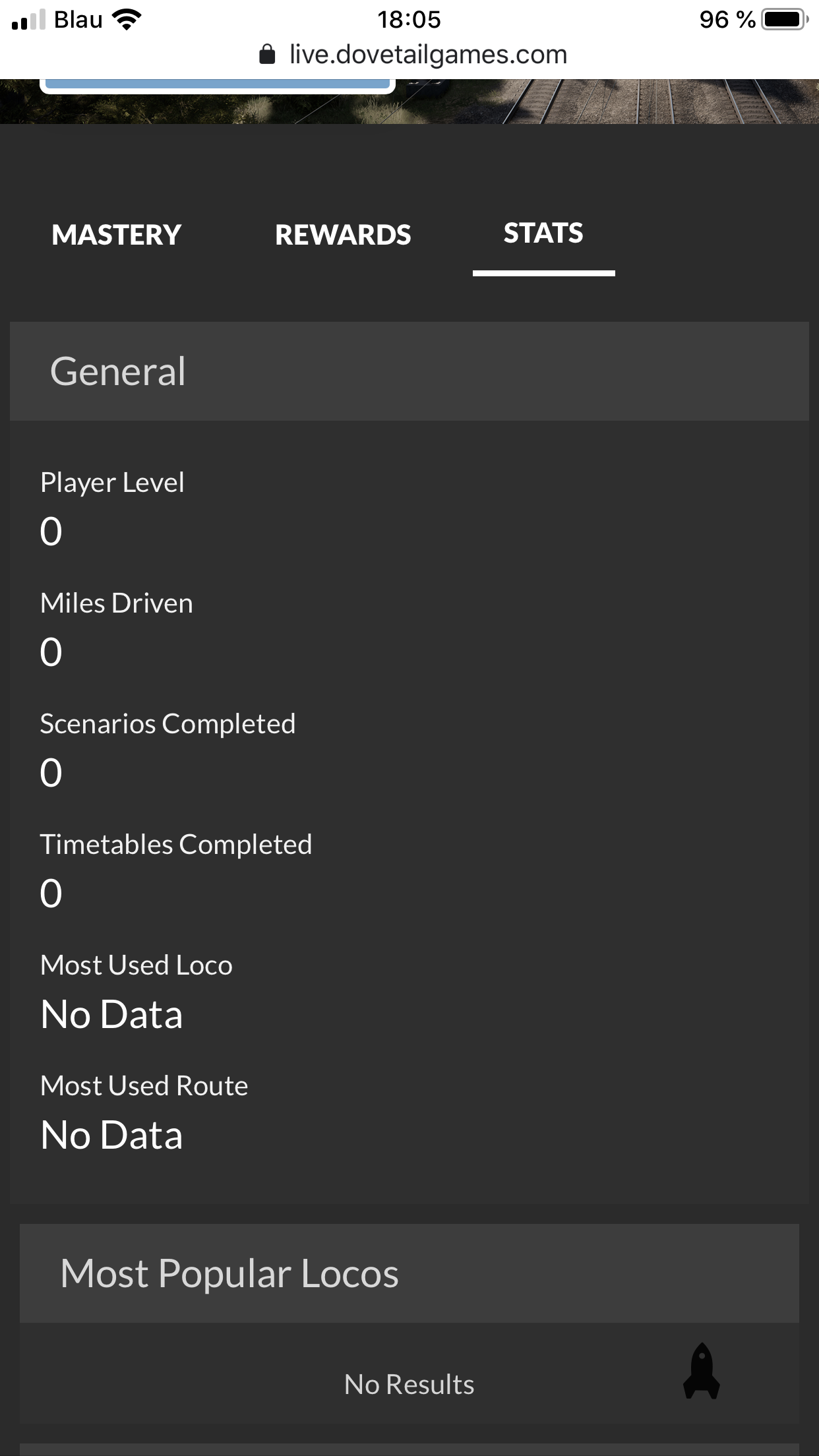819x1456 pixels.
Task: Click the blue progress bar at top
Action: click(x=218, y=84)
